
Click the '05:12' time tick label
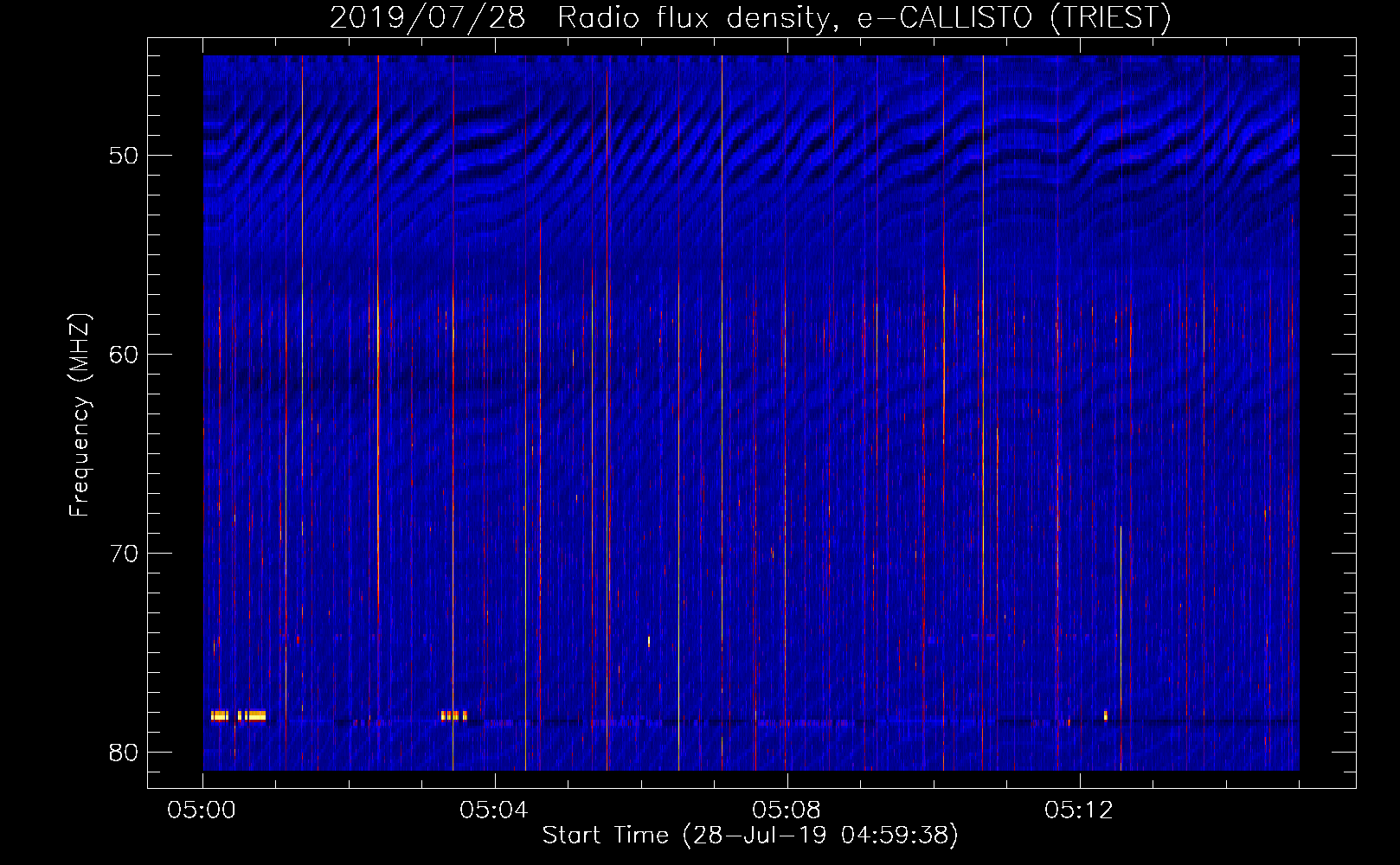point(1079,810)
